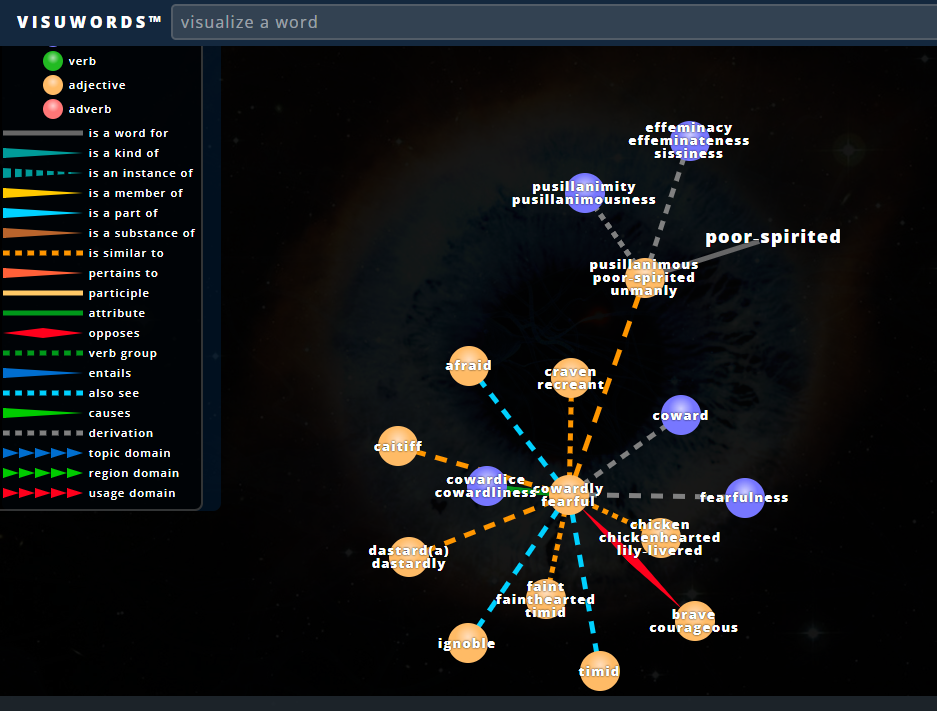This screenshot has width=937, height=711.
Task: Open the "fearfulness" noun node
Action: click(745, 497)
